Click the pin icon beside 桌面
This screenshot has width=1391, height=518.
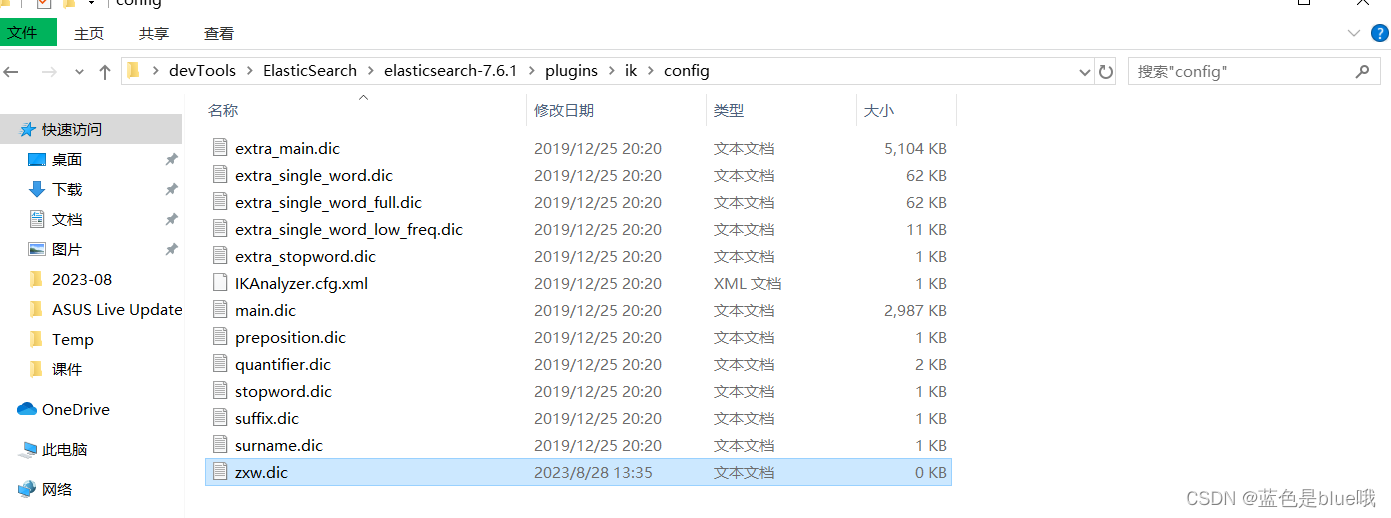(171, 160)
